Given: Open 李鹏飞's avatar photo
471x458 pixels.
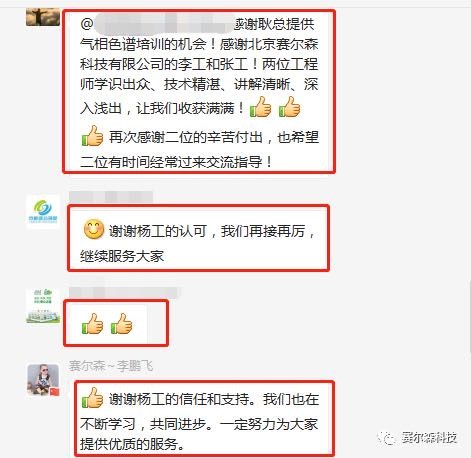Looking at the screenshot, I should tap(43, 380).
